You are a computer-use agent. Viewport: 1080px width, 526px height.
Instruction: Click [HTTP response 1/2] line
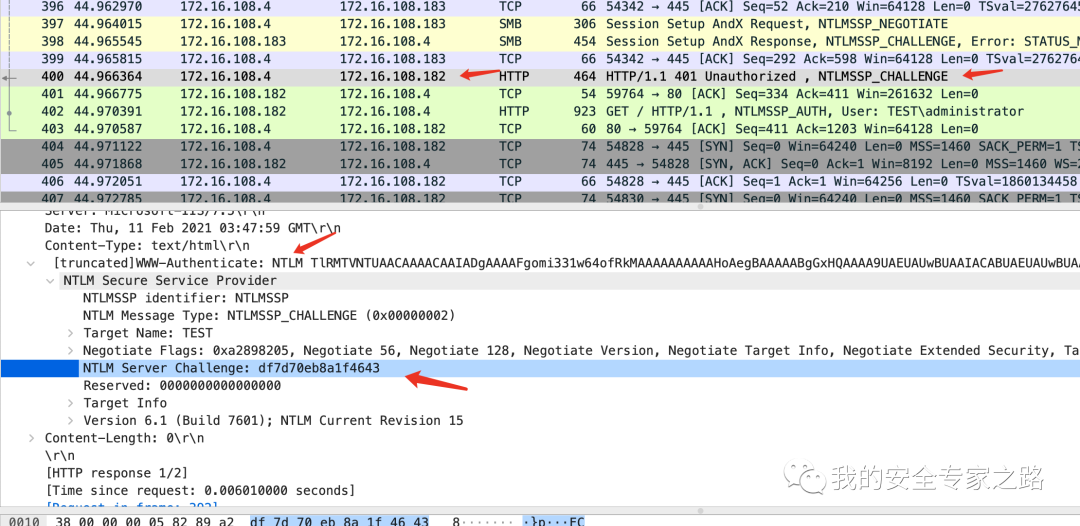(x=116, y=473)
